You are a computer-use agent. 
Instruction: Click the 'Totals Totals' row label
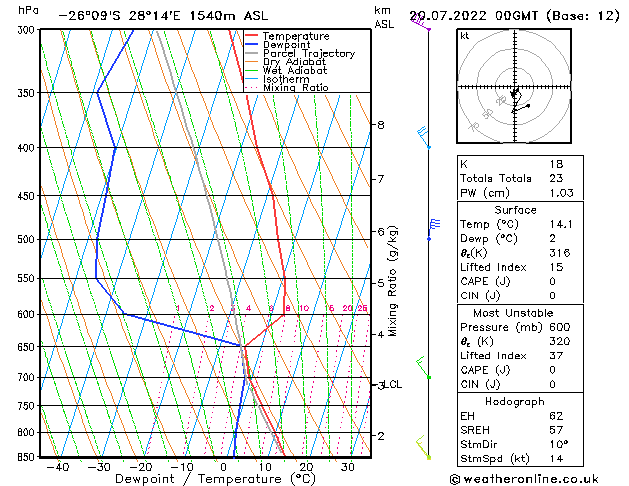(496, 178)
